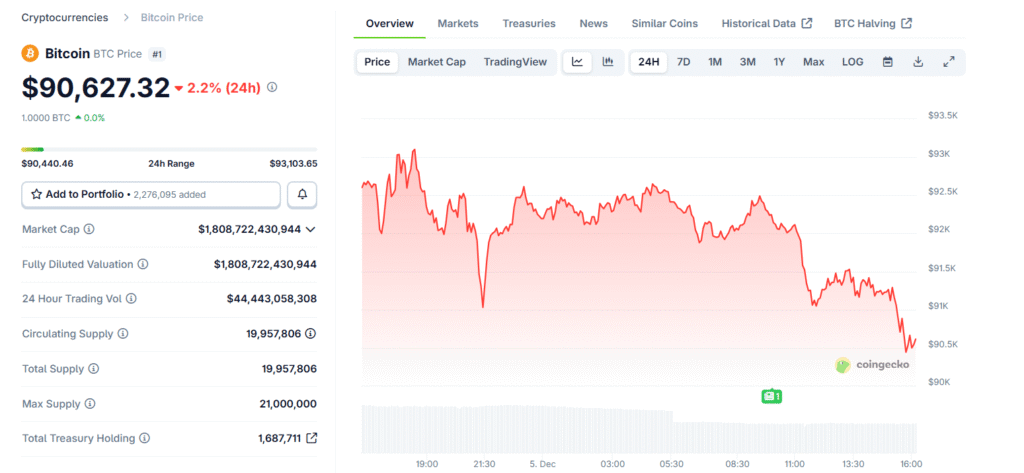Image resolution: width=1024 pixels, height=473 pixels.
Task: Click 24 Hour Trading Vol info icon
Action: coord(131,299)
